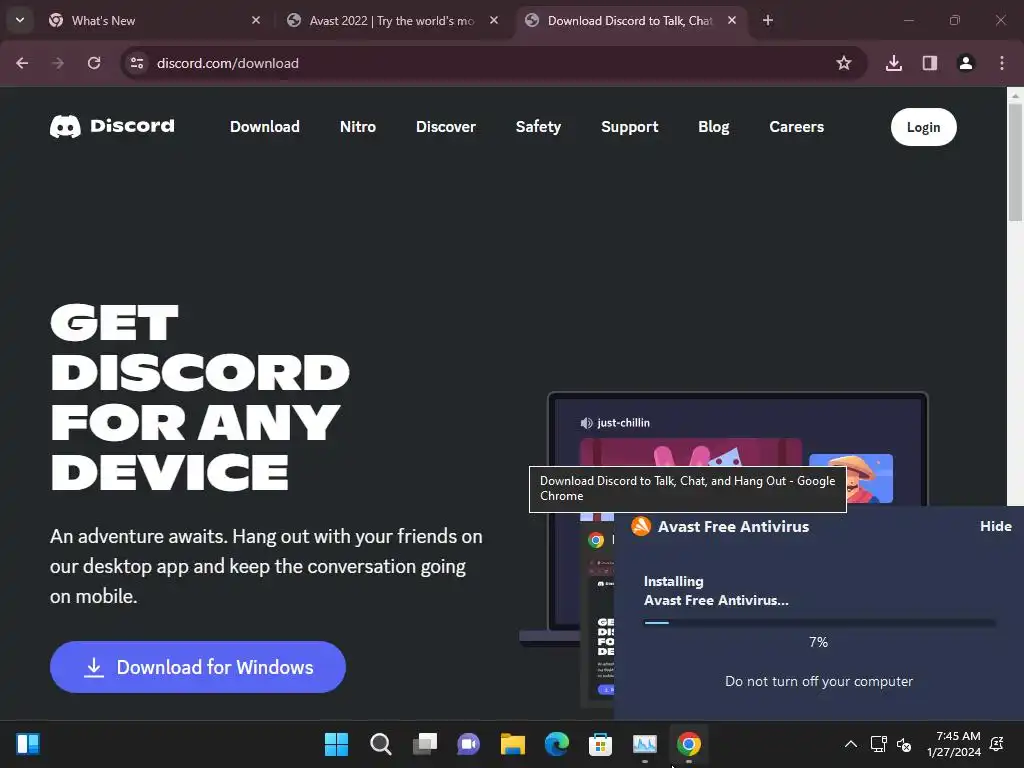Open the Chrome three-dot menu

[1002, 63]
